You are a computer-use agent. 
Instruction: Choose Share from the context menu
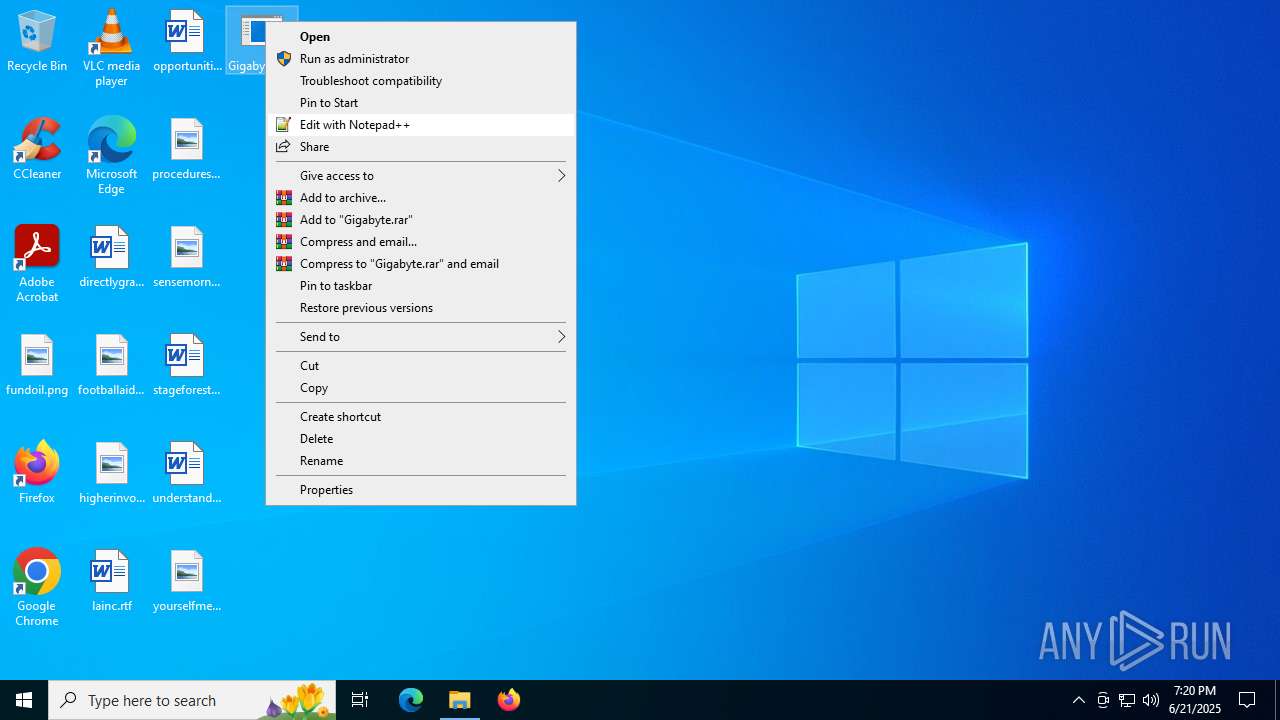(x=421, y=147)
